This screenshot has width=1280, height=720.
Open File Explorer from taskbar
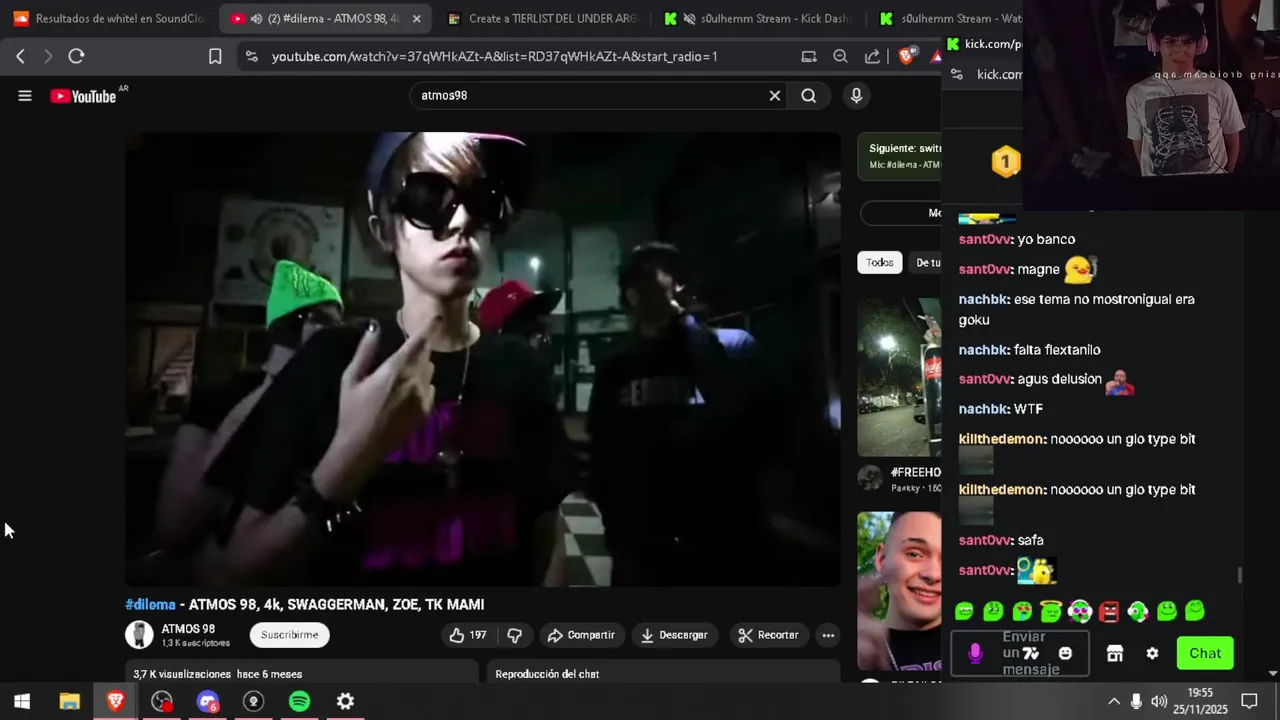point(69,702)
